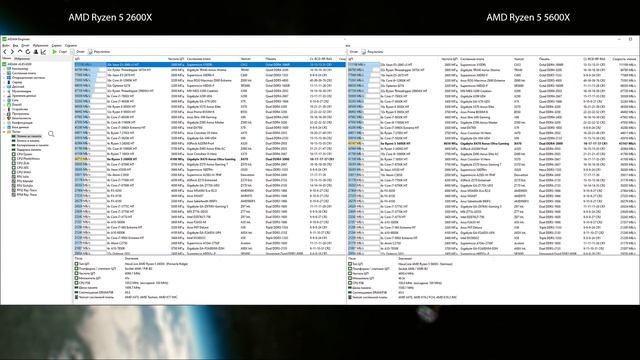Expand the Хранение данных tree node
This screenshot has height=360, width=640.
pos(4,96)
